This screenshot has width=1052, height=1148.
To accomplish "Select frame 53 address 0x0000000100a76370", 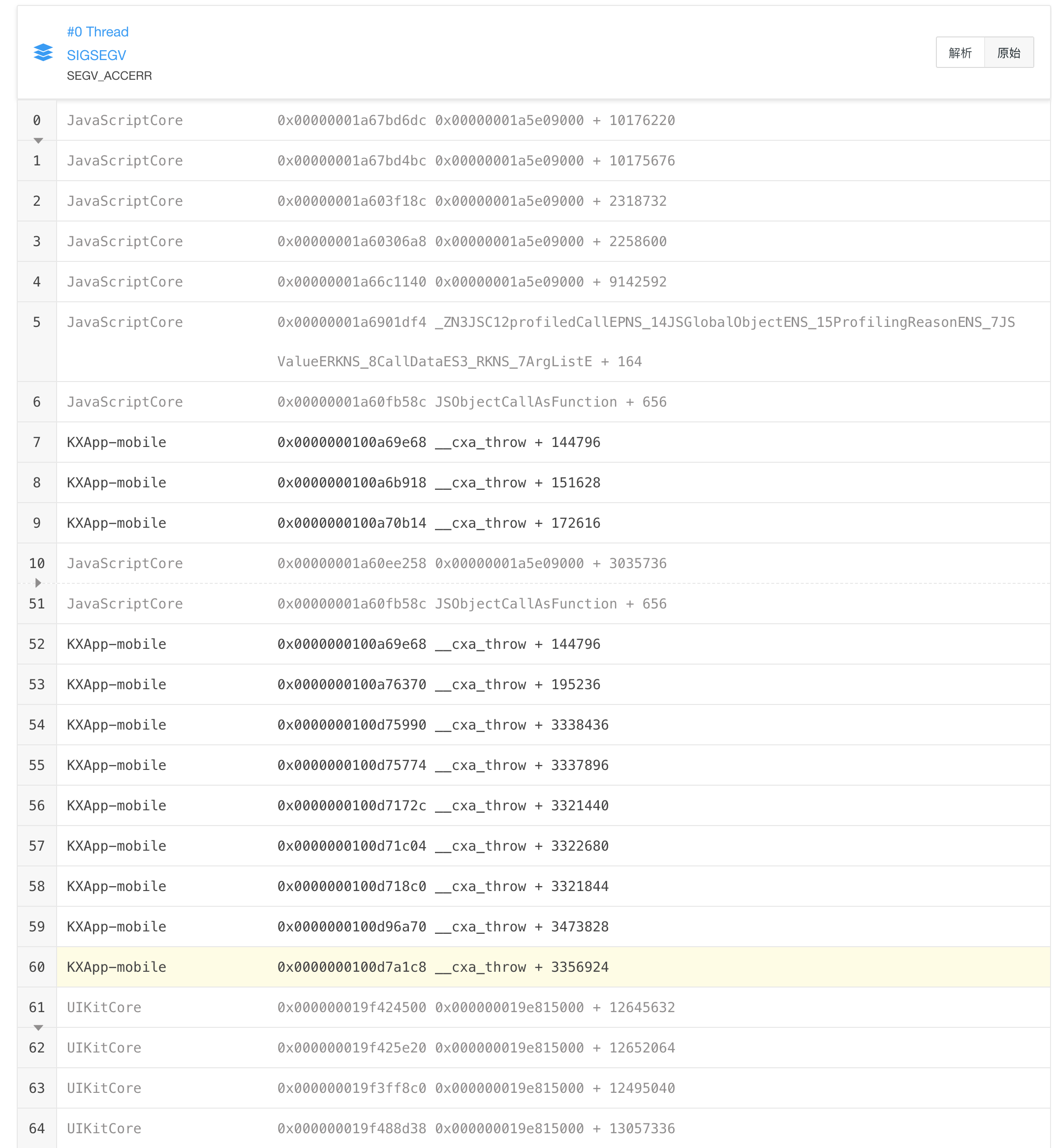I will point(351,684).
